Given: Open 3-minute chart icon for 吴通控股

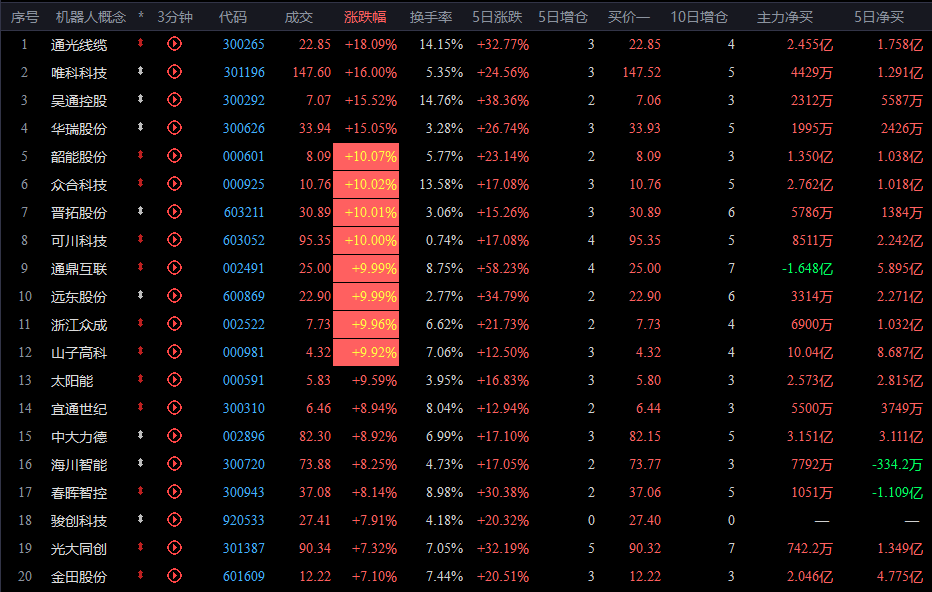Looking at the screenshot, I should pyautogui.click(x=174, y=100).
